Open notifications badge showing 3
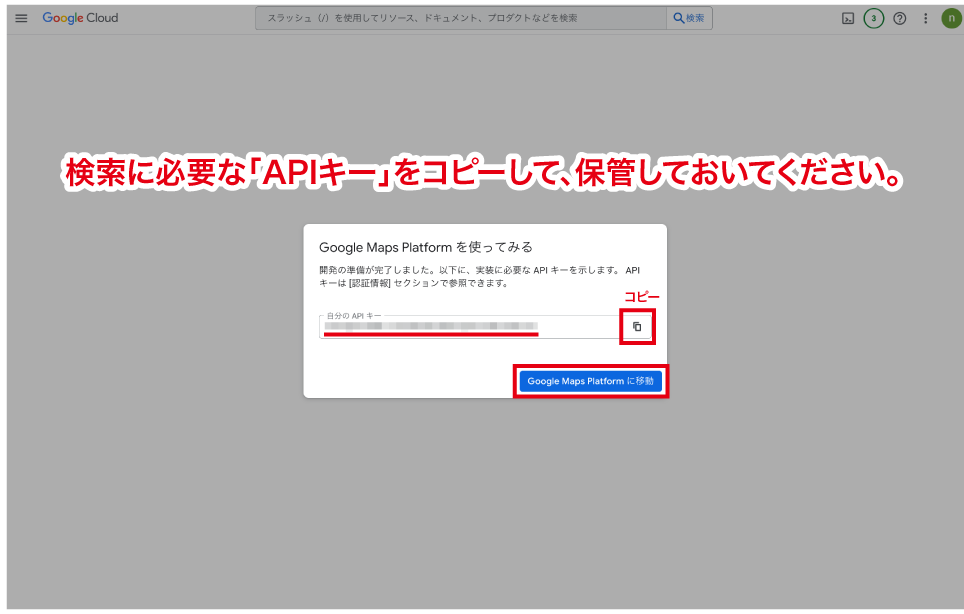This screenshot has width=964, height=614. 873,18
